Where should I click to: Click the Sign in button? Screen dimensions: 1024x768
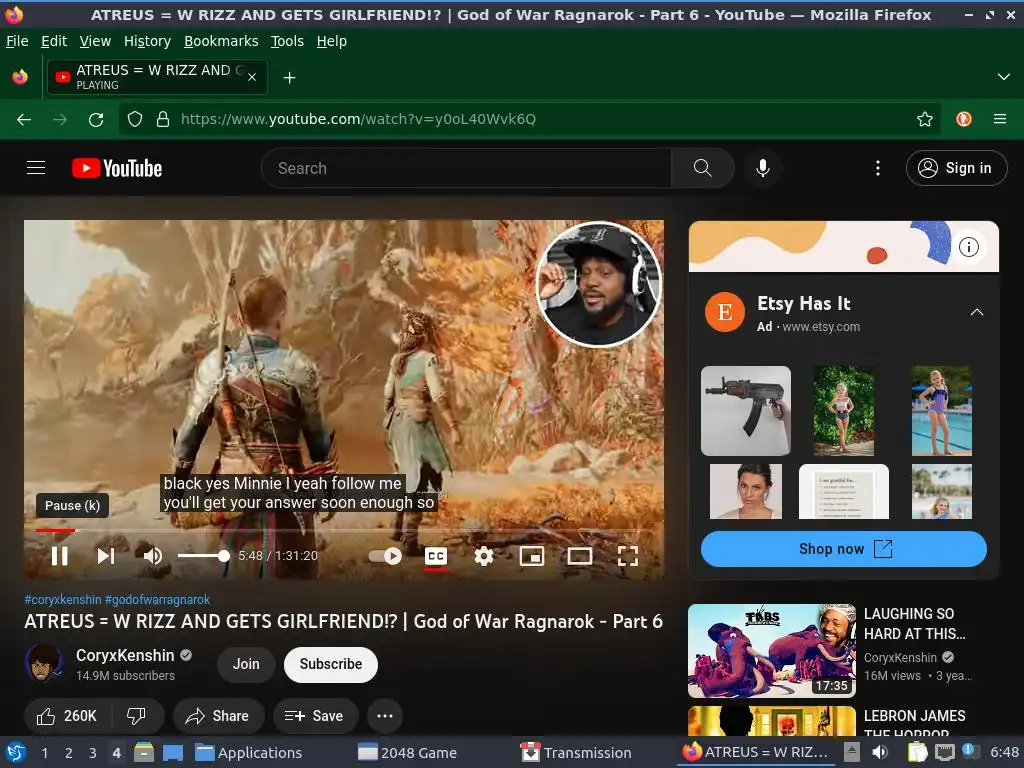click(x=957, y=168)
